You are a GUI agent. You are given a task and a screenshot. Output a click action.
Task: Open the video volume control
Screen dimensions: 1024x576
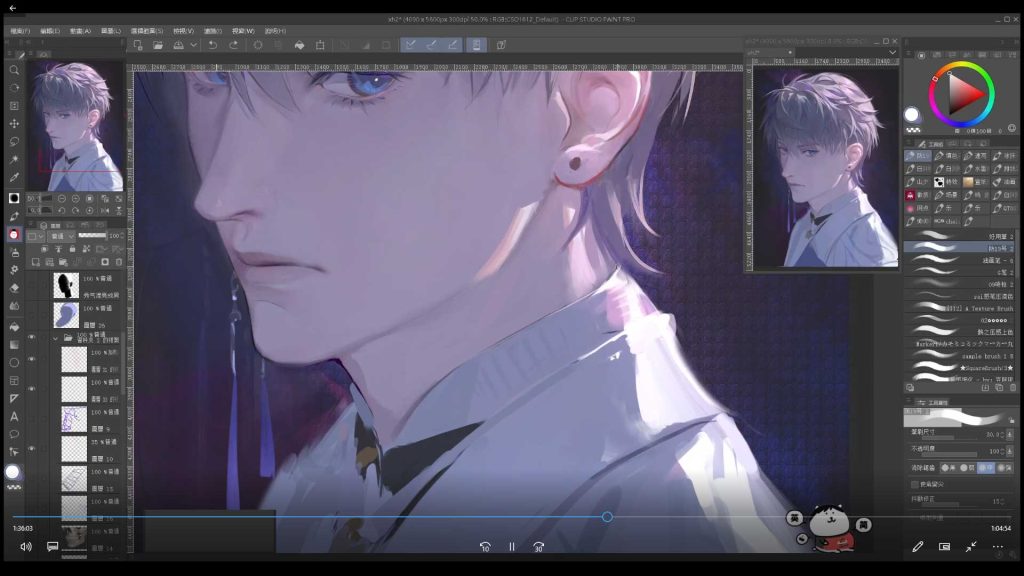26,547
